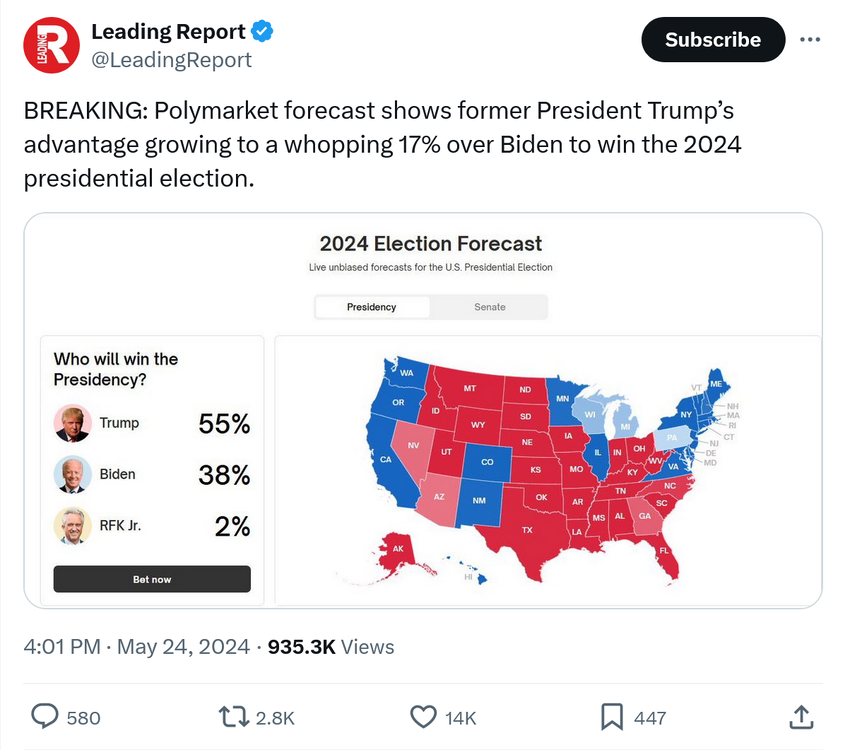The width and height of the screenshot is (845, 750).
Task: Click the Leading Report profile avatar
Action: [x=50, y=45]
